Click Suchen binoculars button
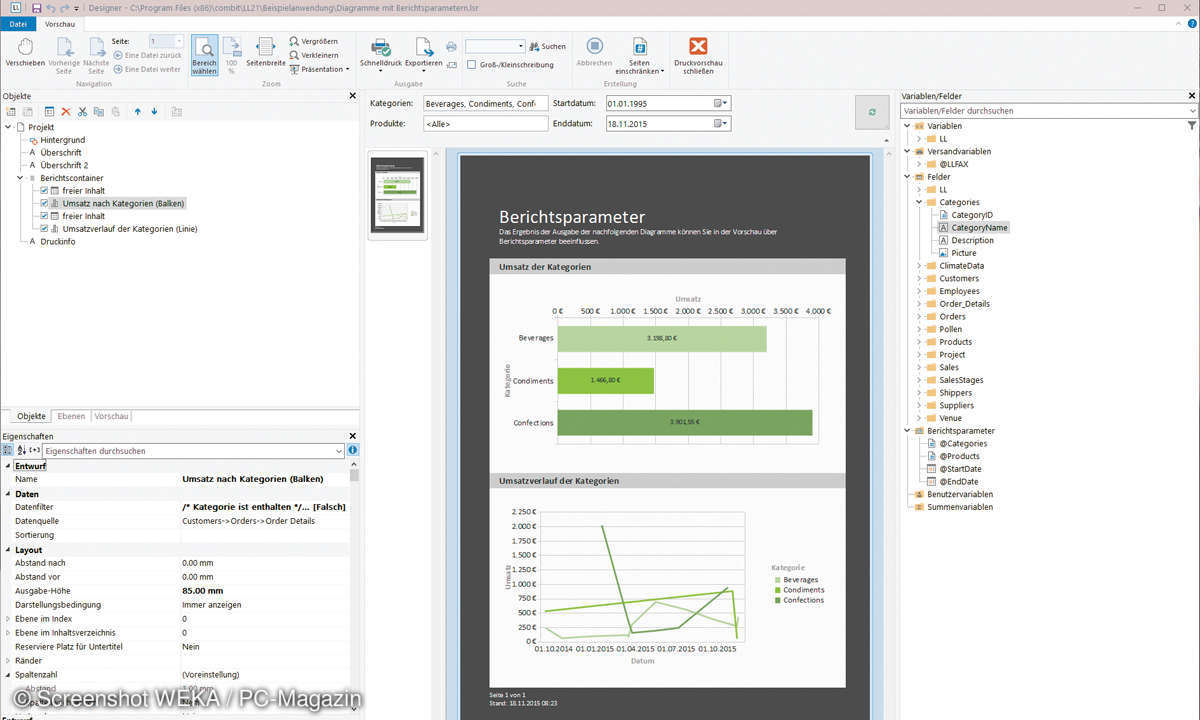Screen dimensions: 1200x720 tap(547, 46)
